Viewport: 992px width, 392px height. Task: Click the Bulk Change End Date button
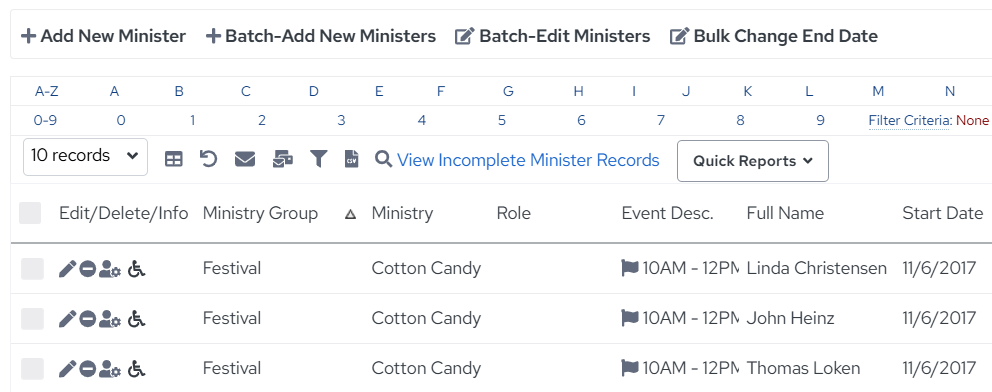point(774,36)
